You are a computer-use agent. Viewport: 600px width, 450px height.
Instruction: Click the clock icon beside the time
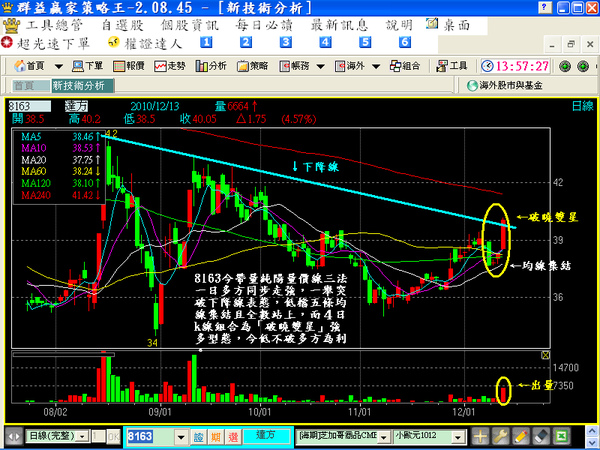[487, 66]
